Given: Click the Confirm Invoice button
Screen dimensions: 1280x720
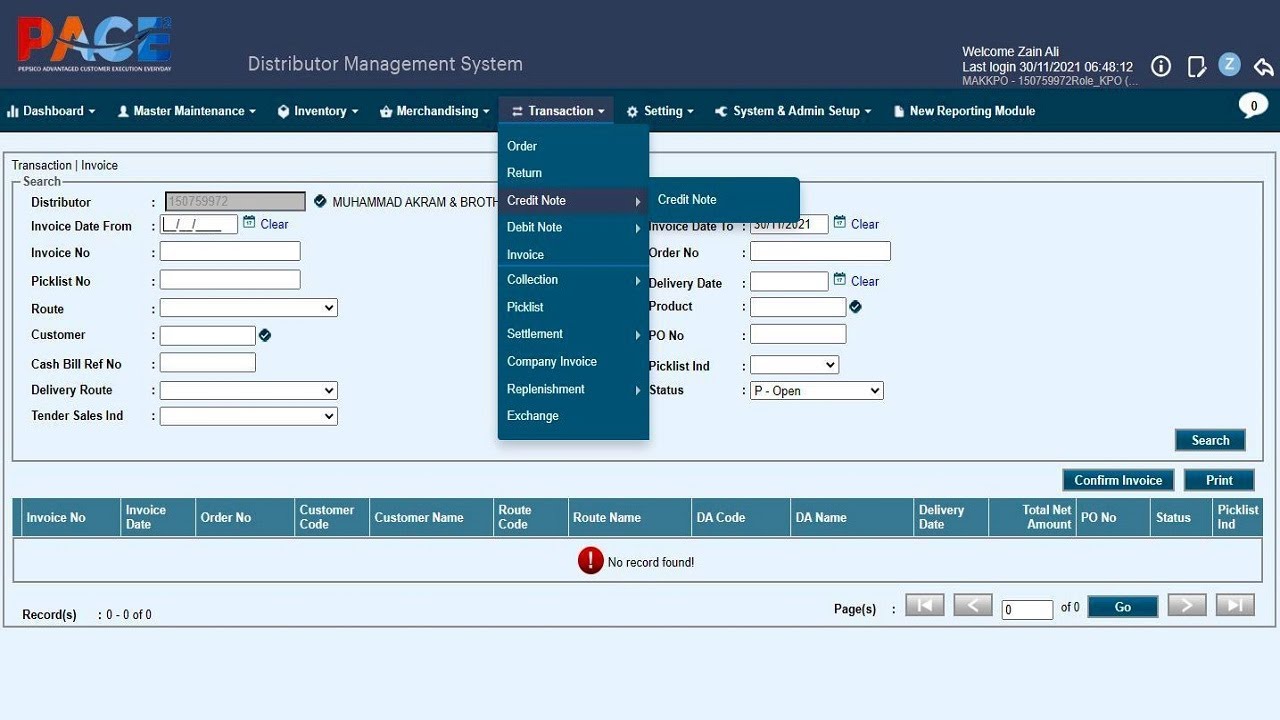Looking at the screenshot, I should coord(1118,480).
